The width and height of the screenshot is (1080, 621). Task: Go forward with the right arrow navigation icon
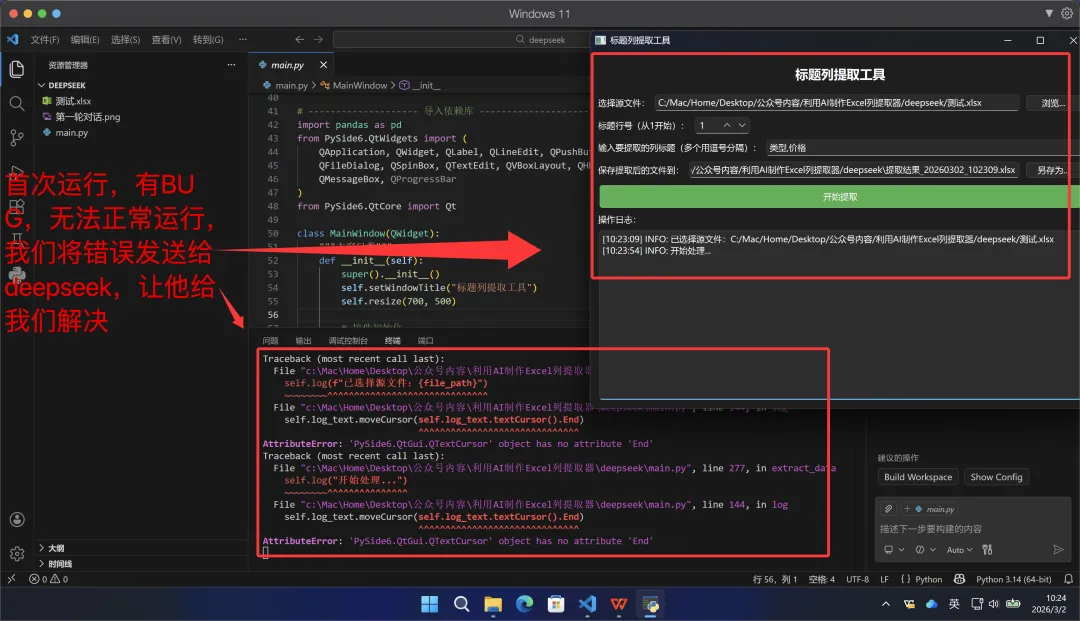318,39
